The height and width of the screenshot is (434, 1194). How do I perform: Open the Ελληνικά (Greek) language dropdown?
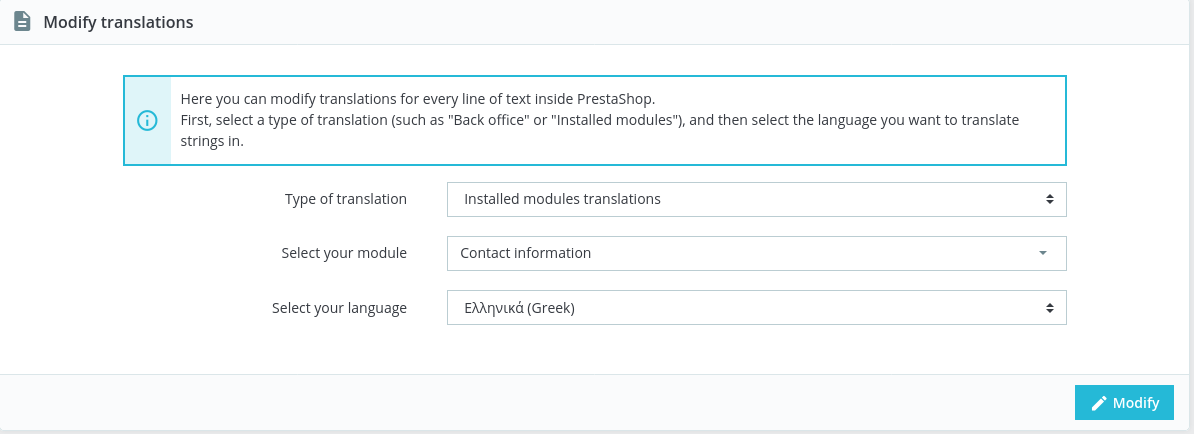[756, 308]
